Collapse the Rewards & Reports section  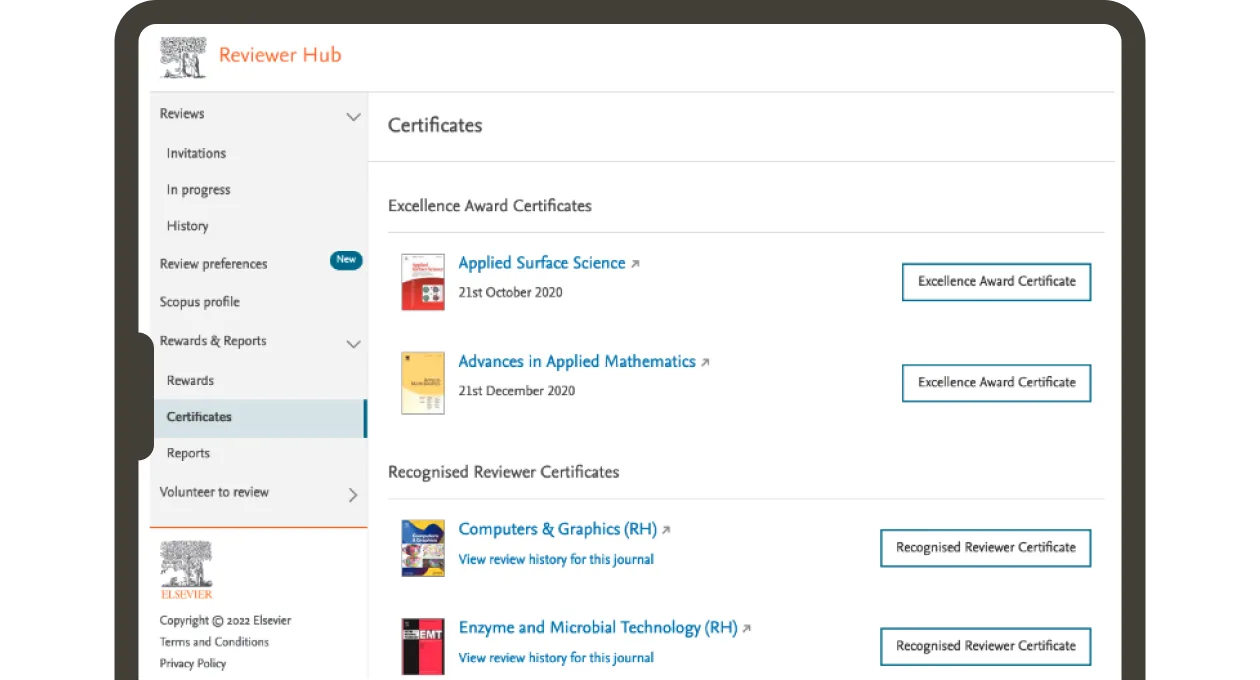tap(353, 343)
